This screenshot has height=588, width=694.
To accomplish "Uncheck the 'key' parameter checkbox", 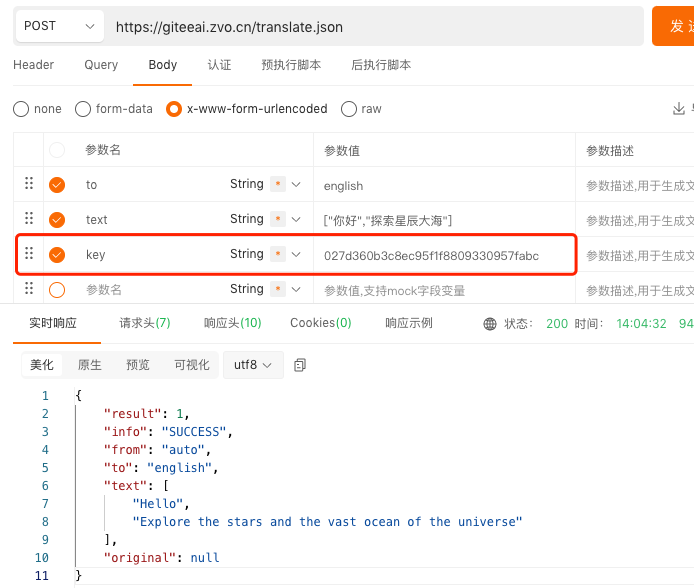I will (x=57, y=255).
